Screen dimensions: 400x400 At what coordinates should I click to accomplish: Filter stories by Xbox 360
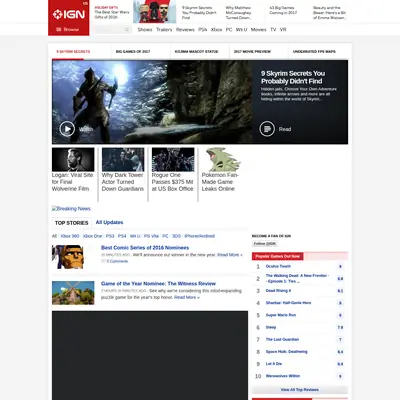tap(70, 236)
